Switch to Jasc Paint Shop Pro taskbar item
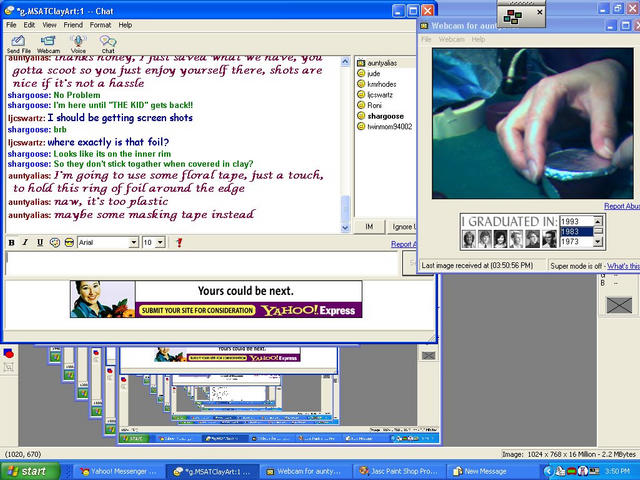Viewport: 640px width, 480px height. point(399,471)
